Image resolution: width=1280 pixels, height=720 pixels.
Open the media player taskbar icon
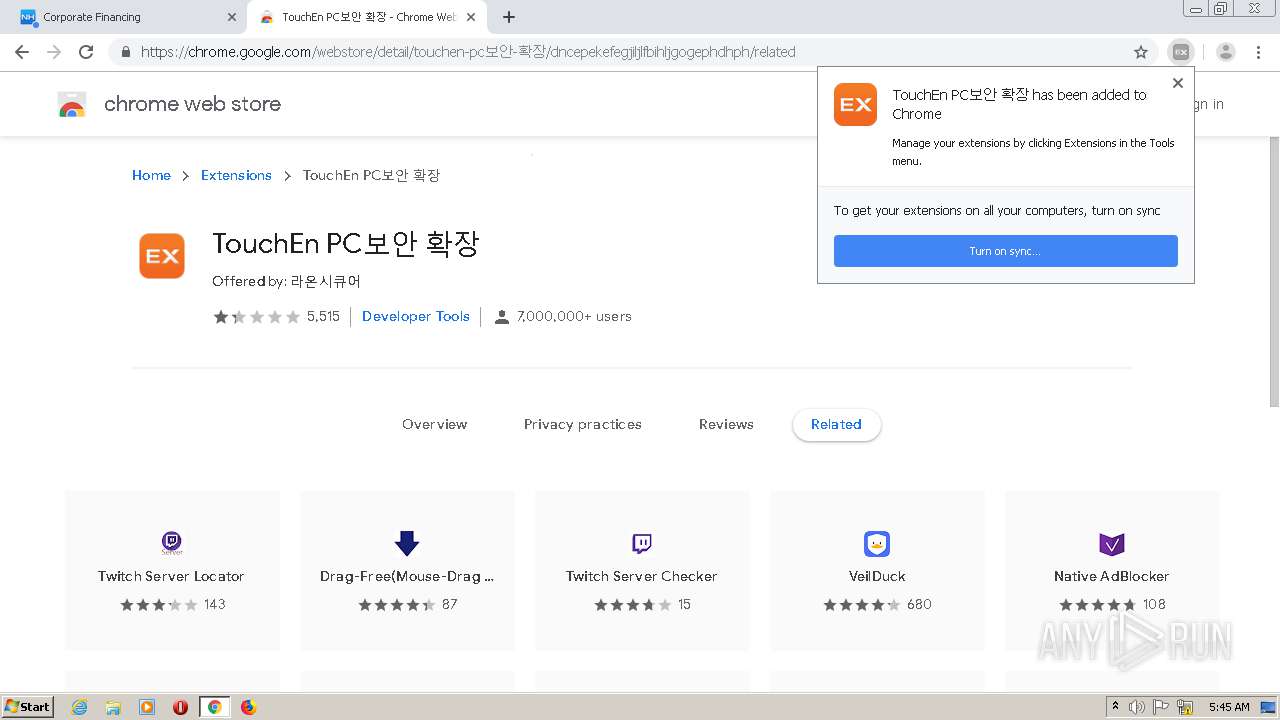pyautogui.click(x=147, y=707)
